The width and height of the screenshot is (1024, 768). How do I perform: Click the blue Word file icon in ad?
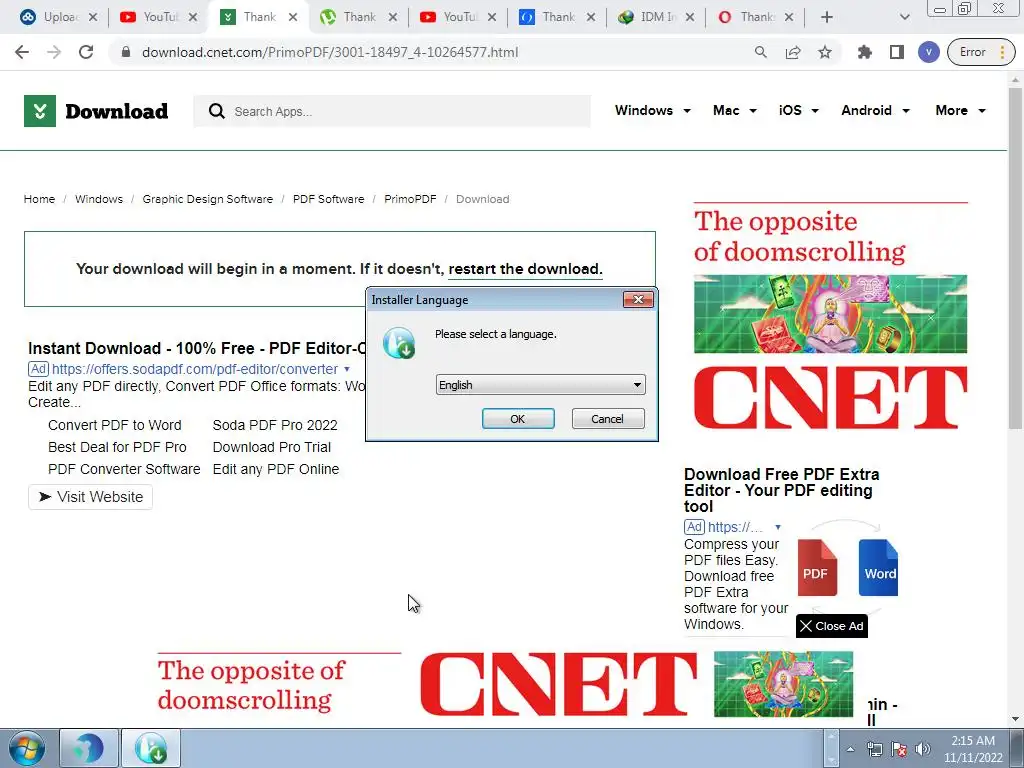pyautogui.click(x=878, y=568)
